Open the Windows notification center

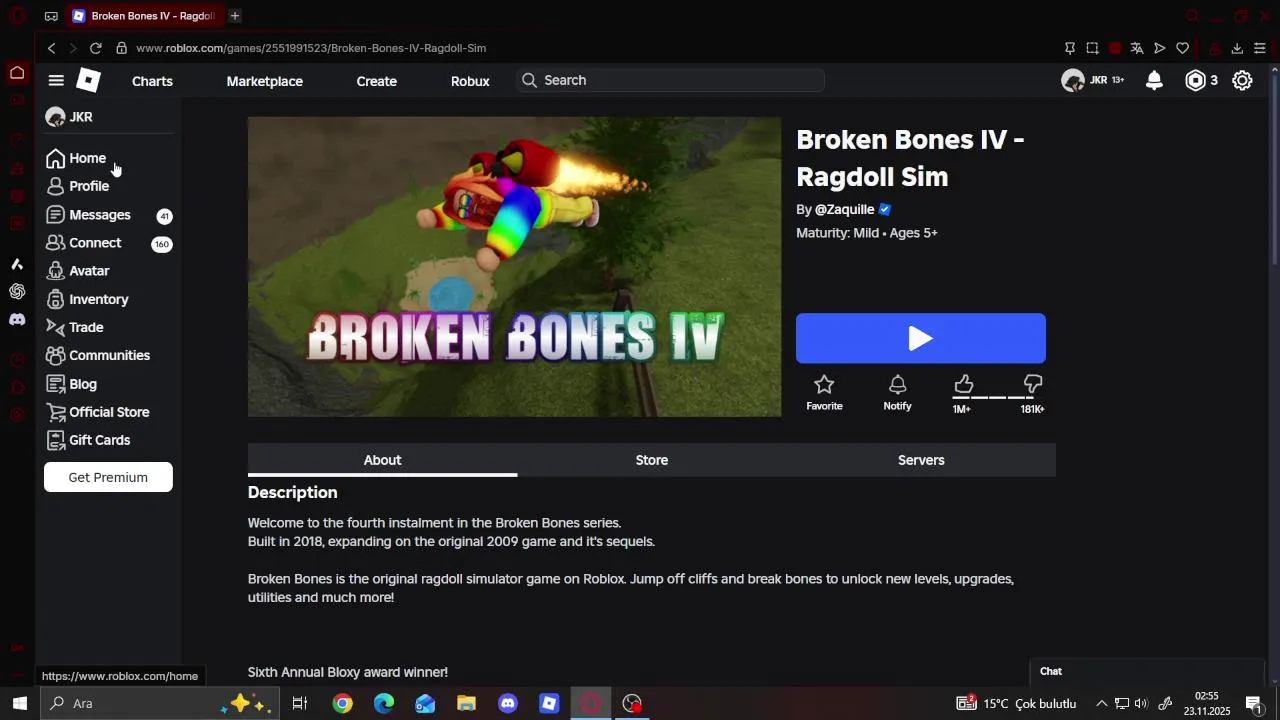(x=1254, y=703)
